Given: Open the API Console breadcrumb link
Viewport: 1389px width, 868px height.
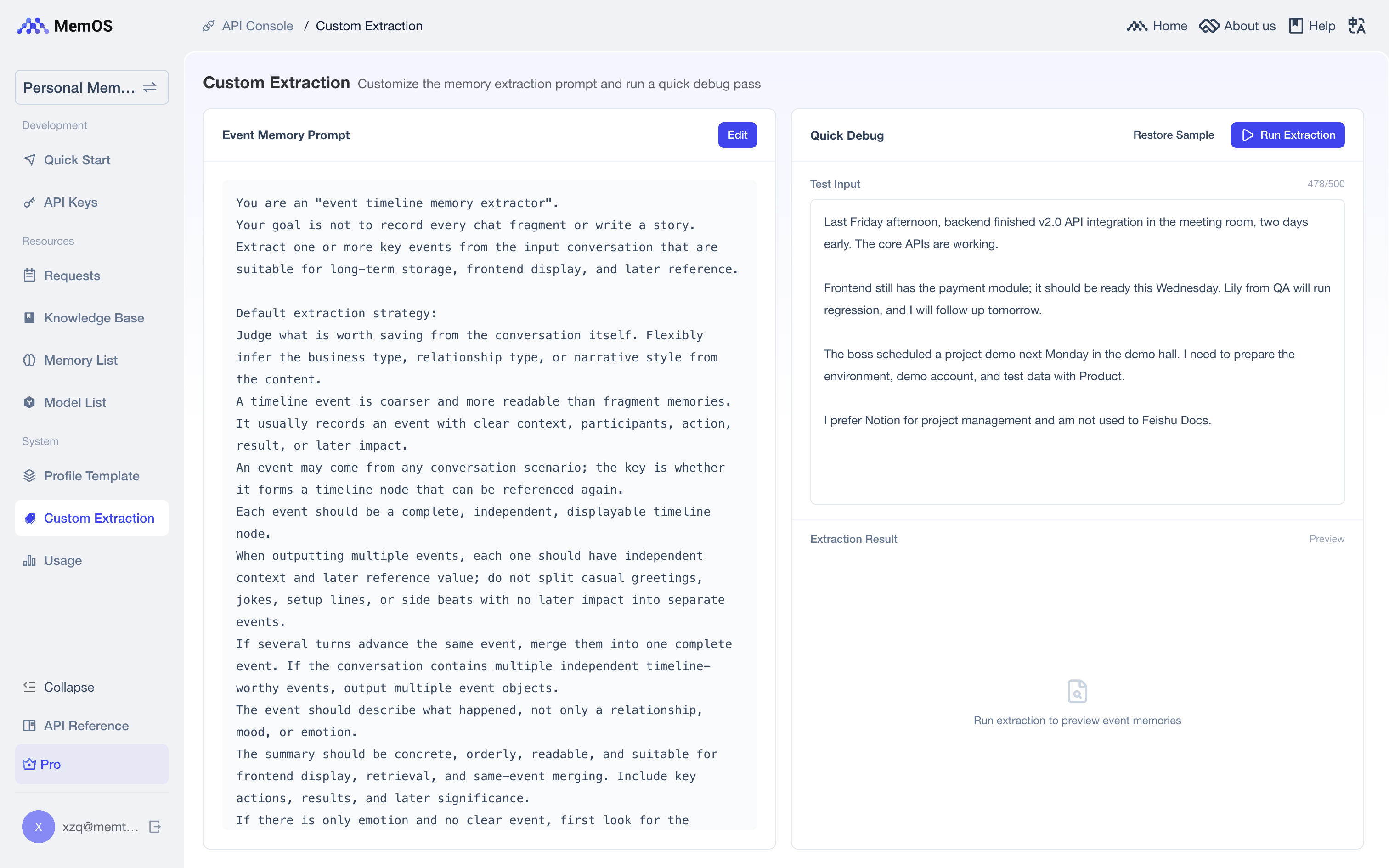Looking at the screenshot, I should click(x=257, y=26).
